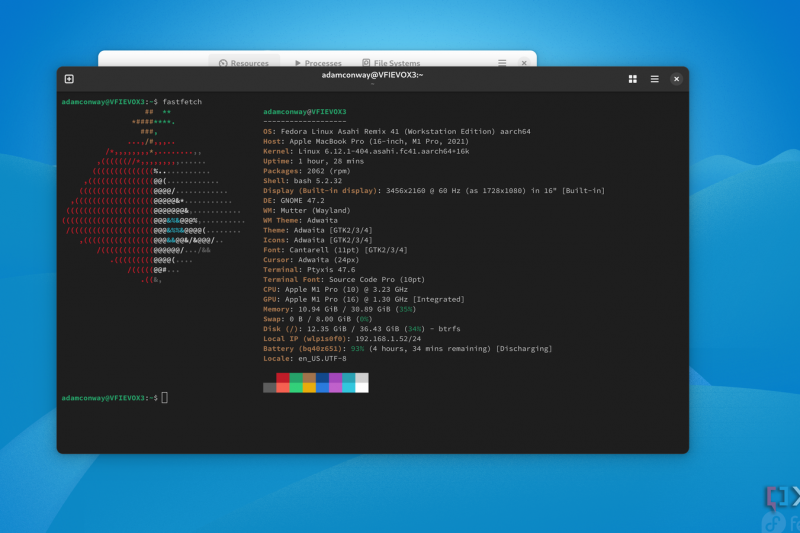Click the 'Uptime: 1 hour, 28 mins' line
This screenshot has height=533, width=800.
coord(313,161)
